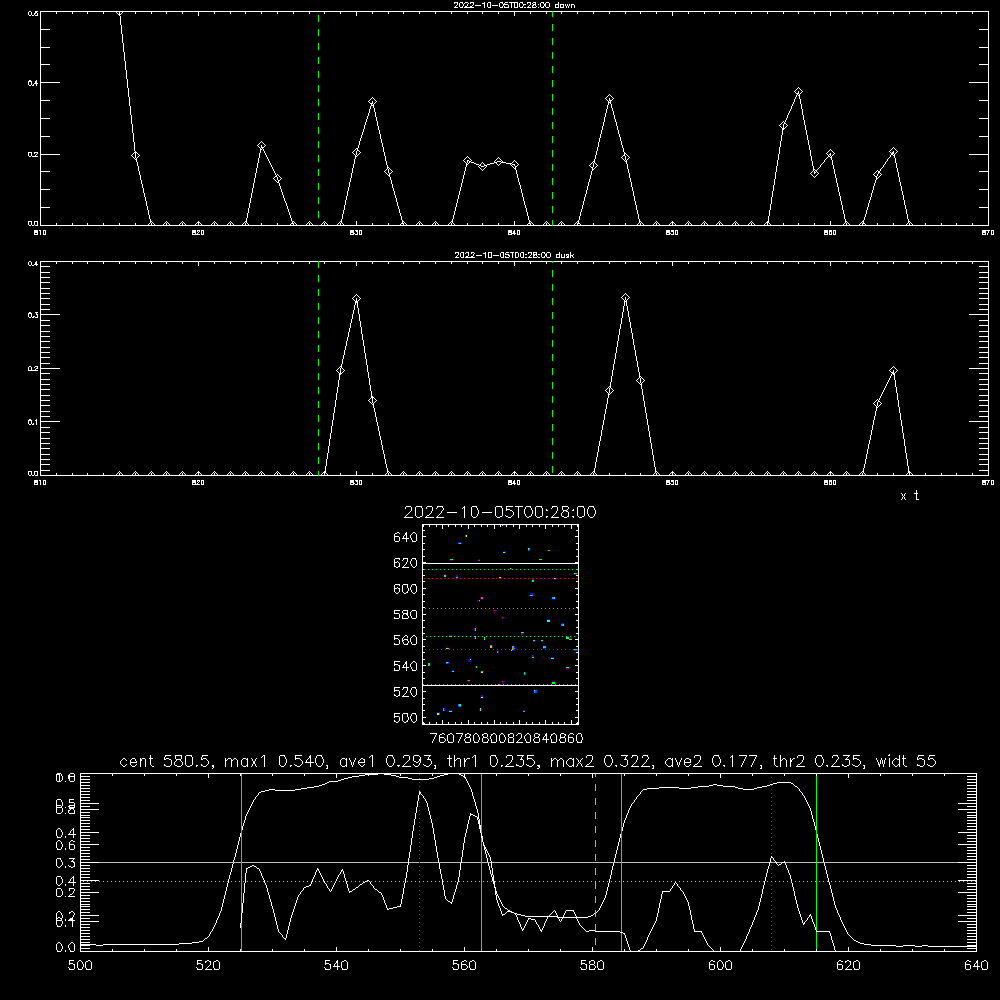
Task: Click the "600" y-axis label of scatter plot
Action: 405,589
